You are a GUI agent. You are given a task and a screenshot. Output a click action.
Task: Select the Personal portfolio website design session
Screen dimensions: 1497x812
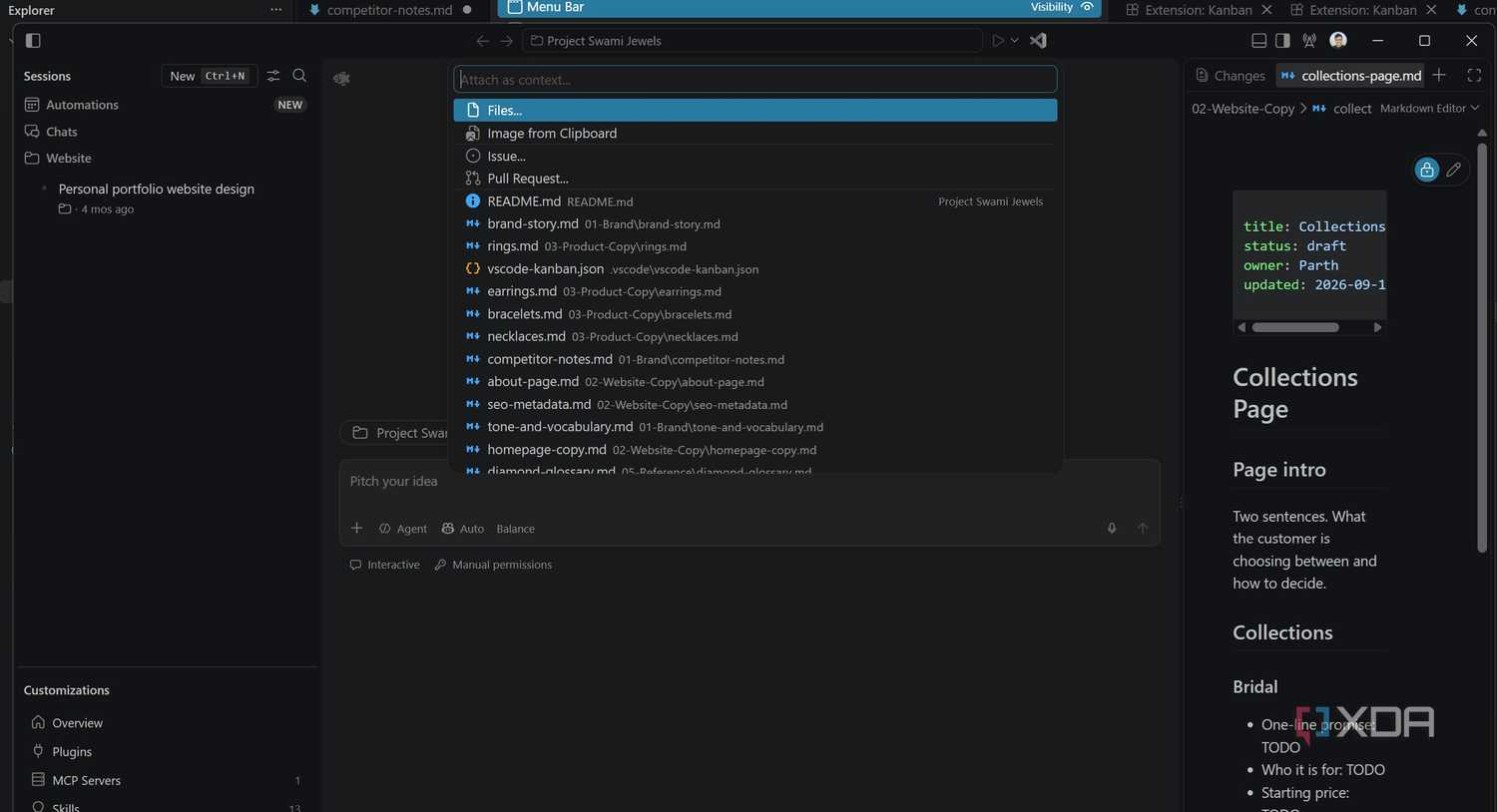pyautogui.click(x=156, y=189)
